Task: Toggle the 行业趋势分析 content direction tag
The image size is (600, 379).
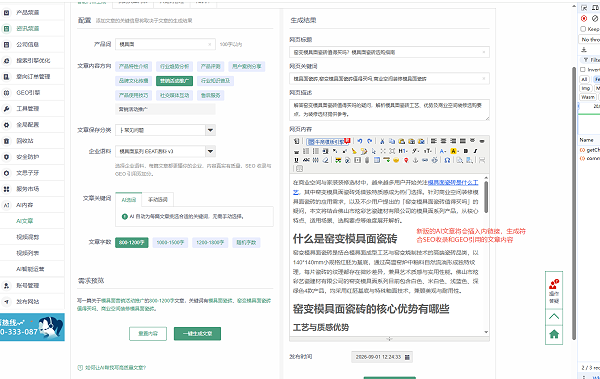Action: (x=174, y=66)
